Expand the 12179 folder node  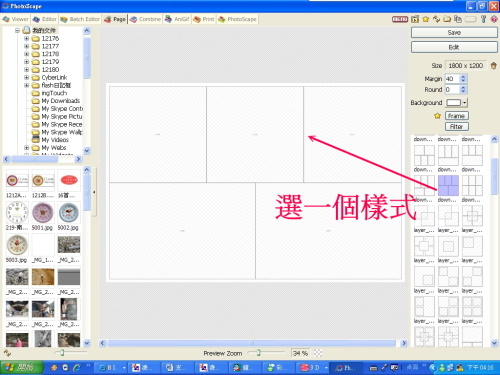pyautogui.click(x=26, y=62)
